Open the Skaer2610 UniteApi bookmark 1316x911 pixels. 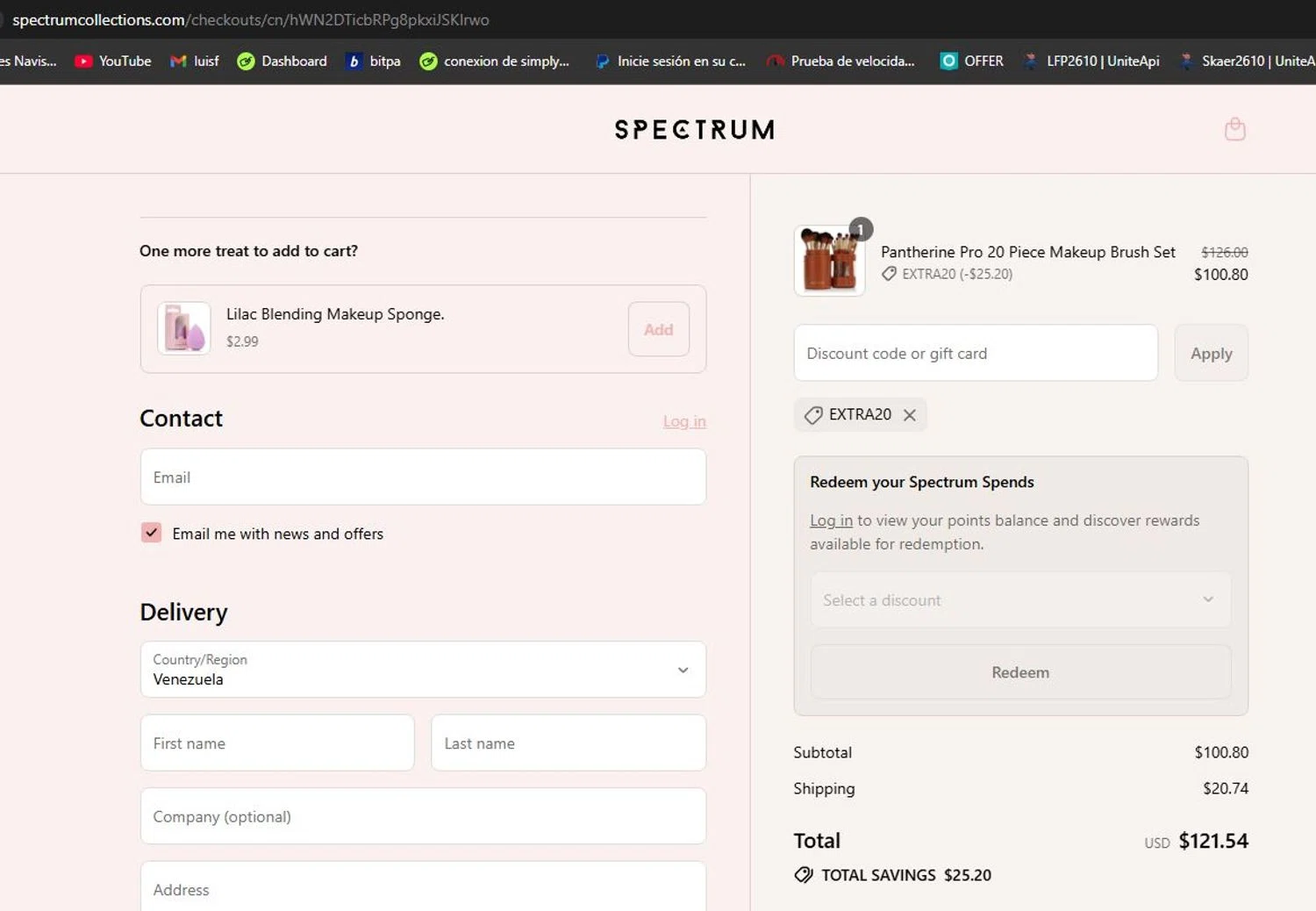click(x=1247, y=61)
